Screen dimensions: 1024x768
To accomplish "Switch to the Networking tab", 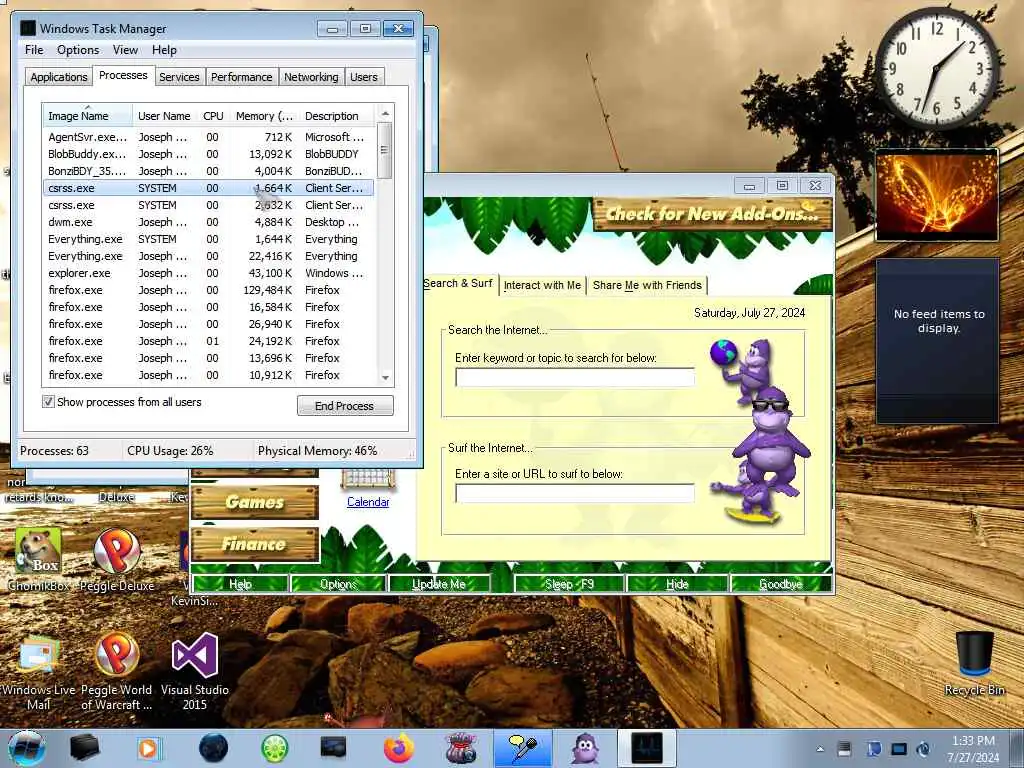I will 311,77.
